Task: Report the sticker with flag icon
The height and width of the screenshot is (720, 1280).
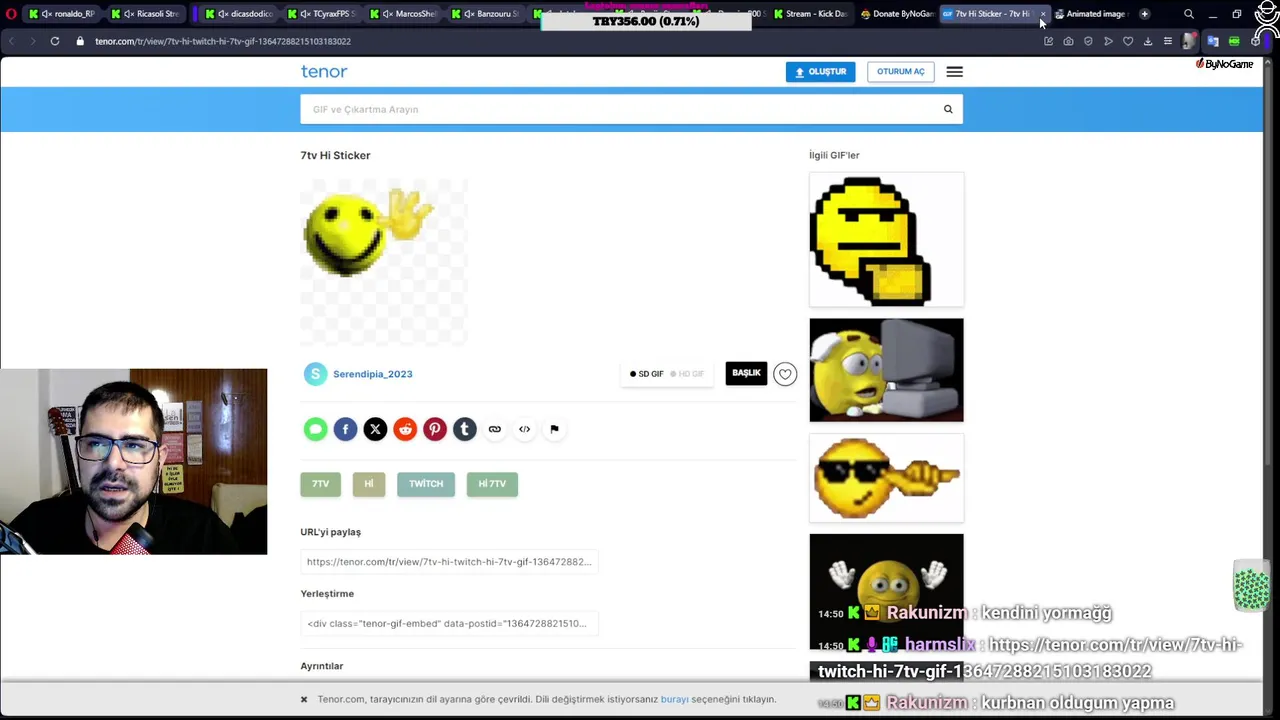Action: 555,429
